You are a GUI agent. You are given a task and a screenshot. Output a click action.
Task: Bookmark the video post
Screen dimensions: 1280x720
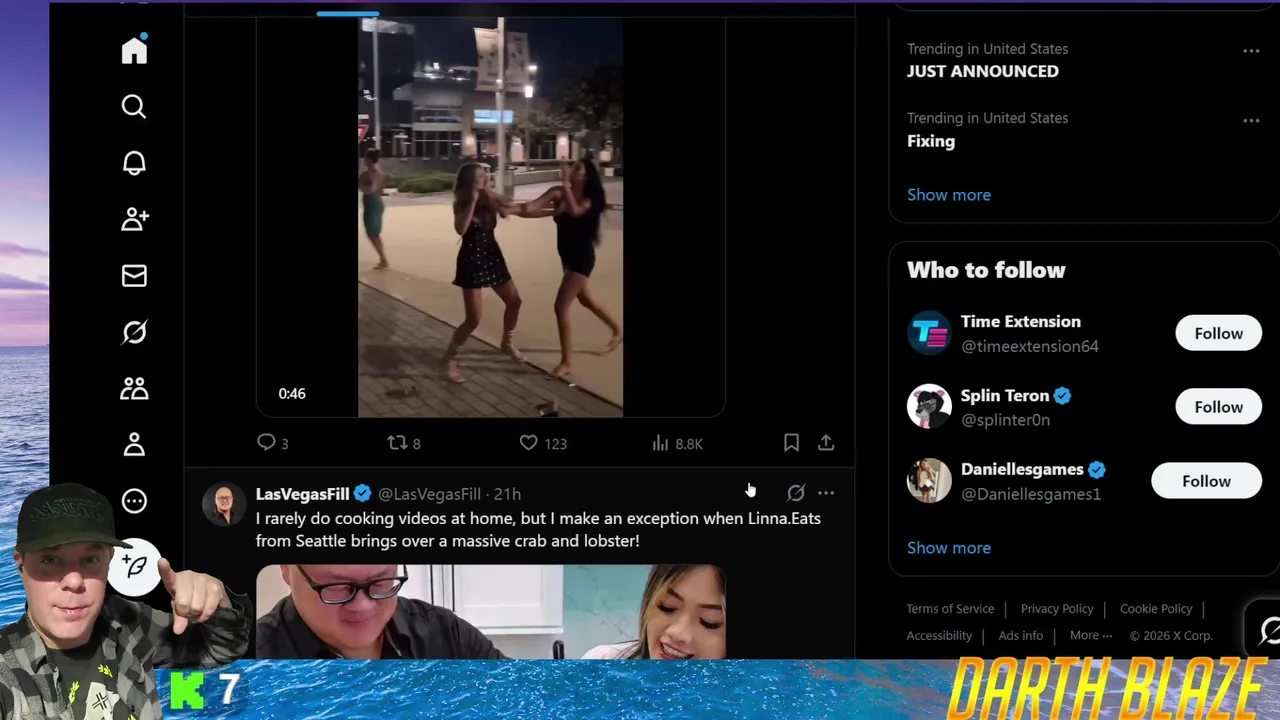[791, 442]
